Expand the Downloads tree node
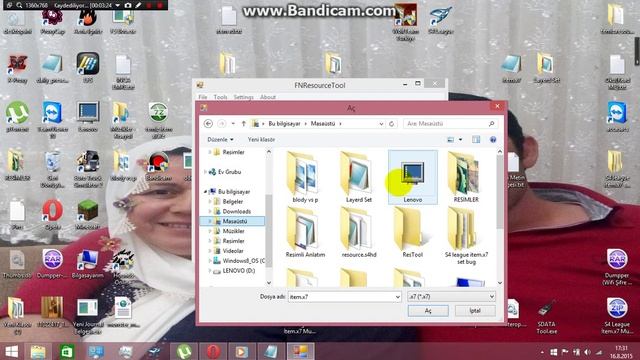Image resolution: width=640 pixels, height=360 pixels. coord(210,211)
